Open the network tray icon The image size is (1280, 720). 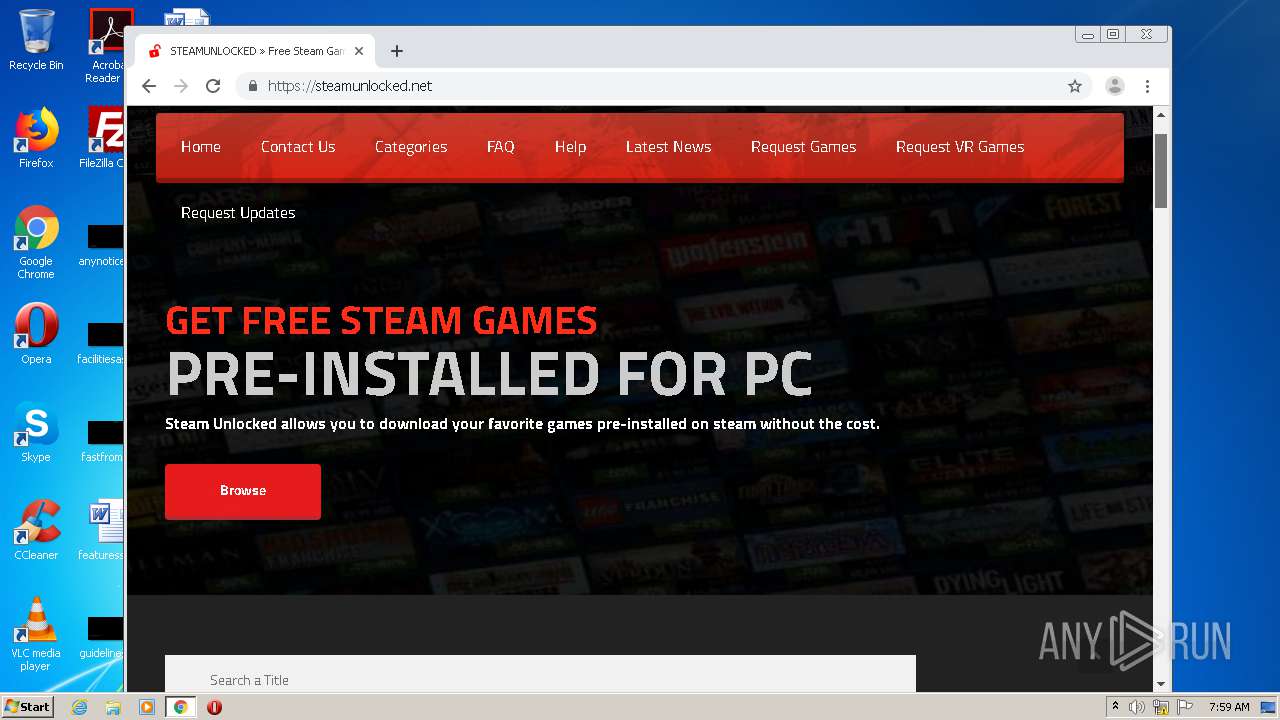[1161, 707]
